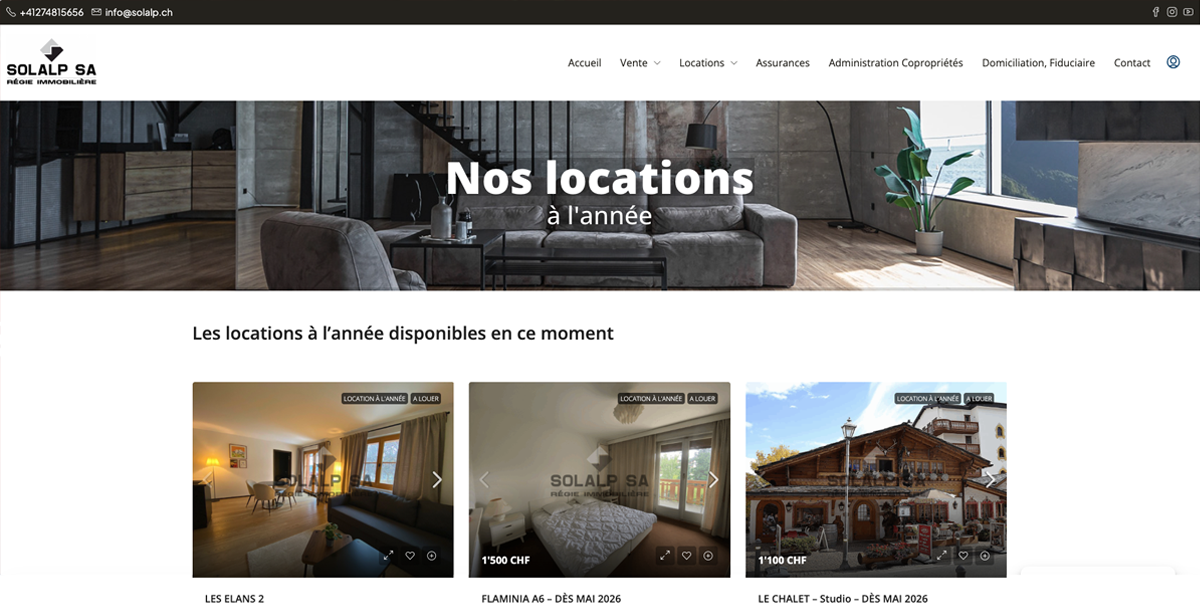Image resolution: width=1200 pixels, height=615 pixels.
Task: Click the info@solalp.ch email link
Action: [132, 12]
